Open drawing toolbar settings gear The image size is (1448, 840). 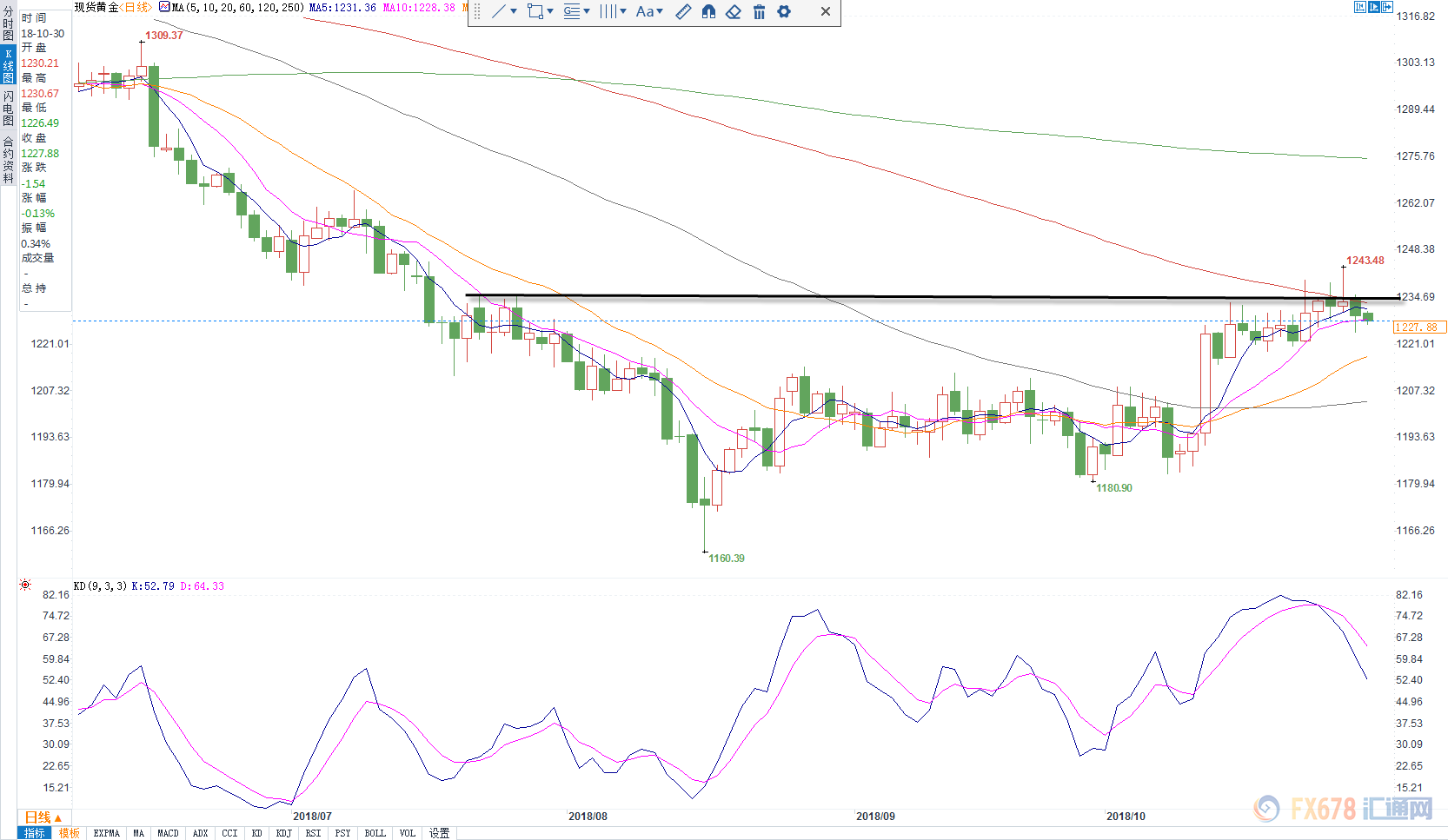tap(784, 11)
